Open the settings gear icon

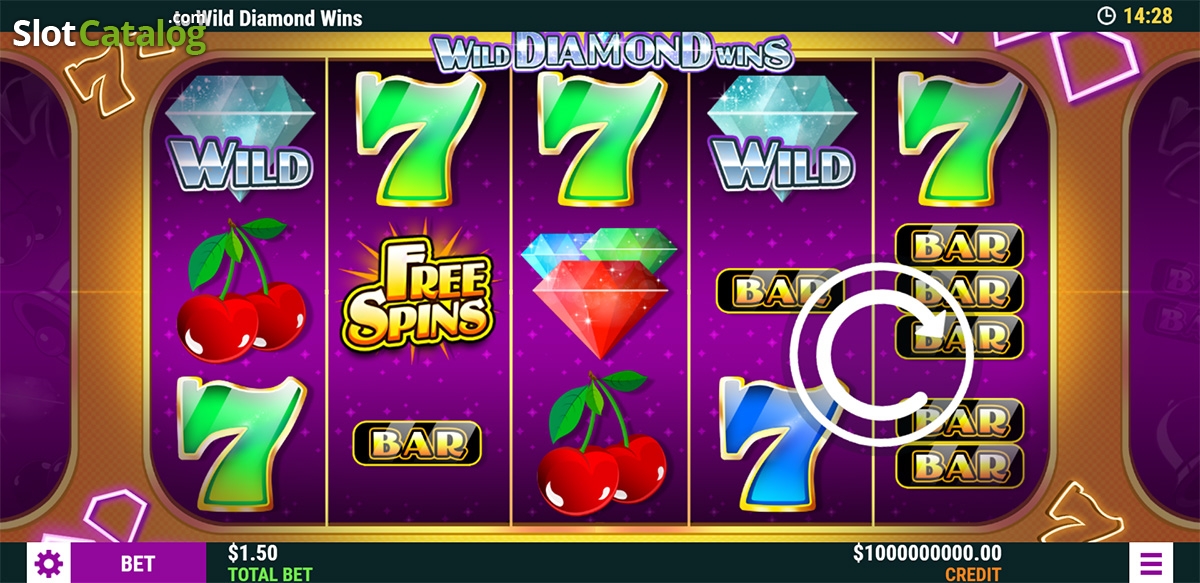coord(47,562)
